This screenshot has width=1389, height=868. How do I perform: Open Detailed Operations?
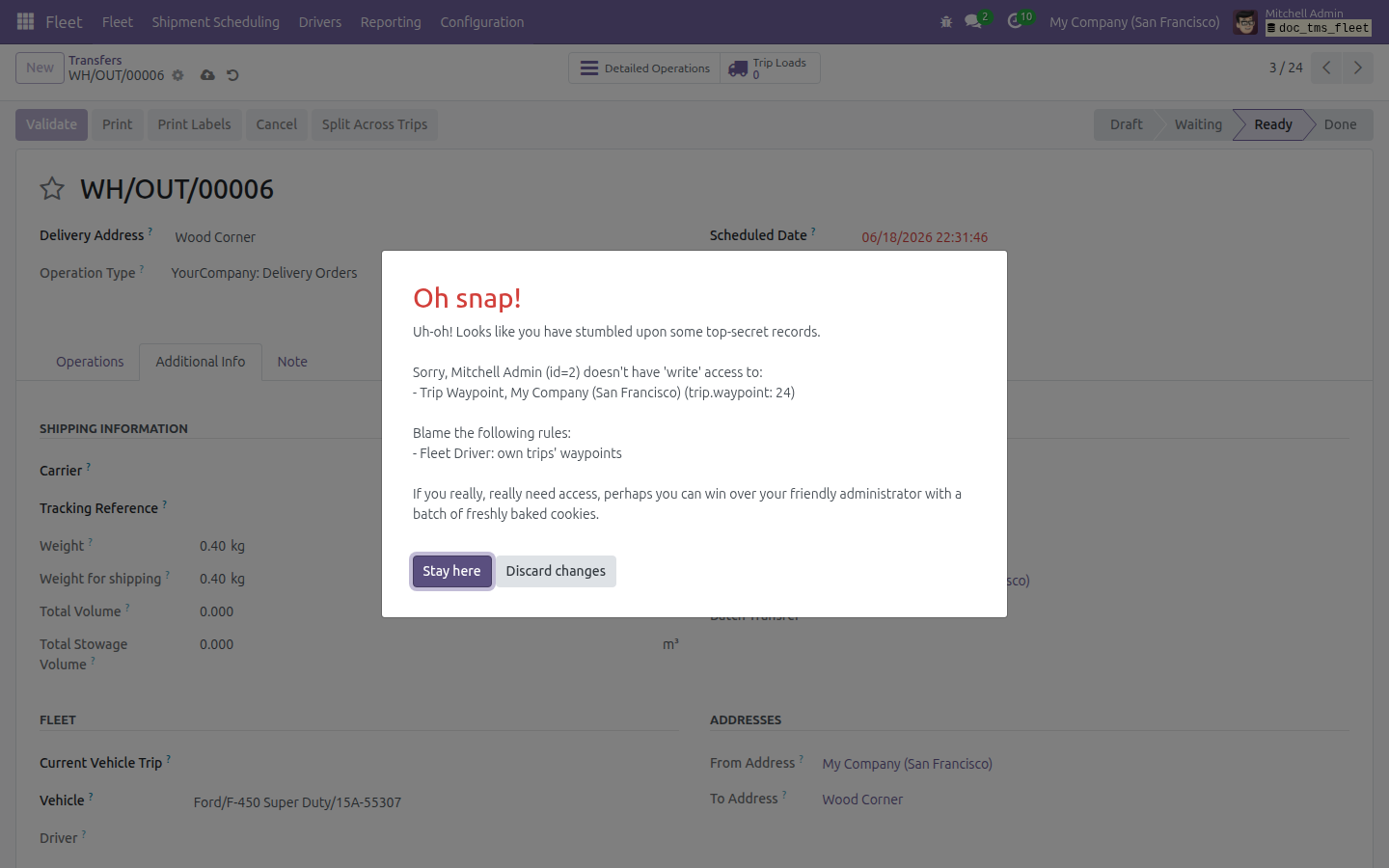tap(644, 68)
